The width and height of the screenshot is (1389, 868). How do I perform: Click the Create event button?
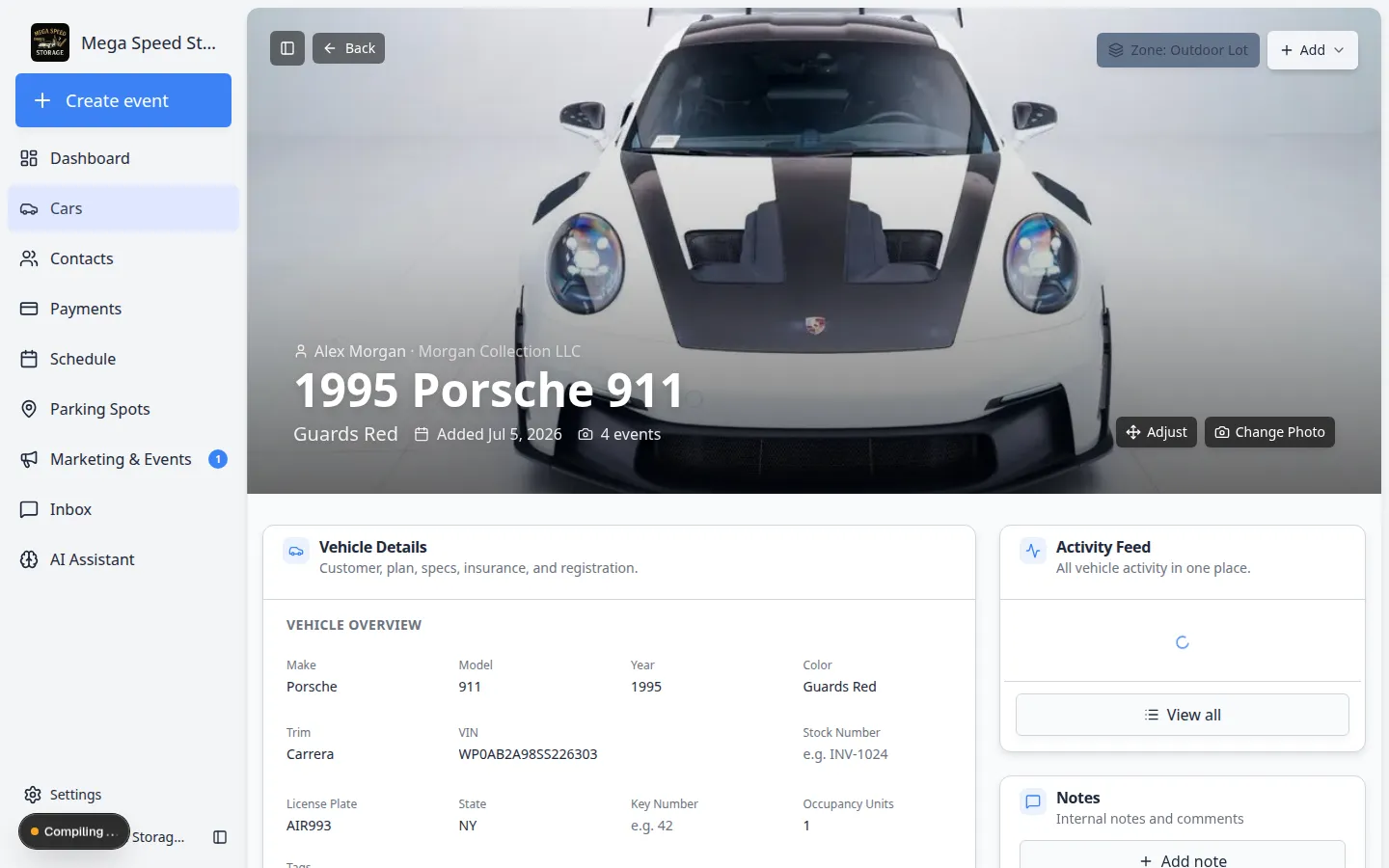(x=123, y=100)
